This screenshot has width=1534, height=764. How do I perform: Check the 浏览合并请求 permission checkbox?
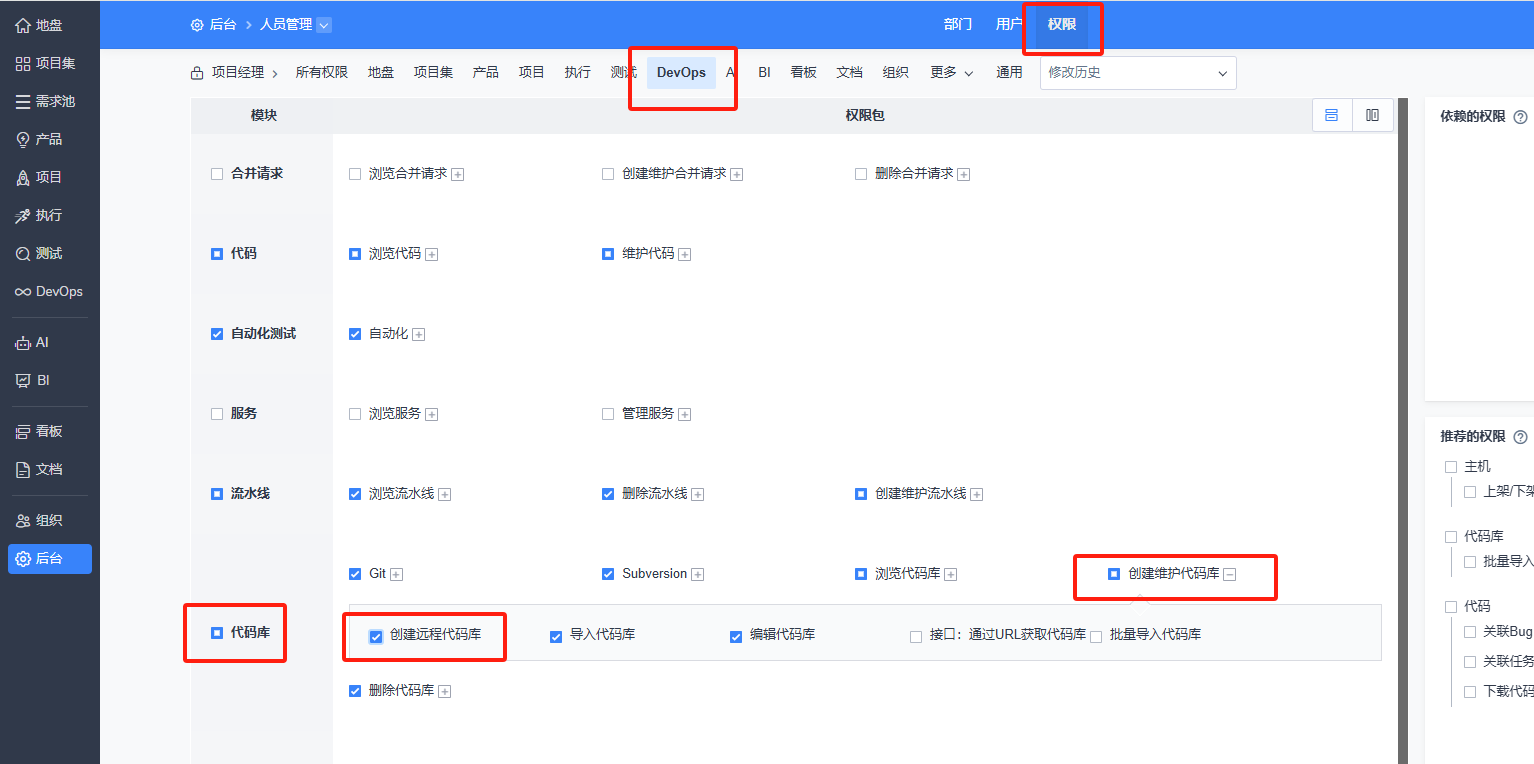tap(355, 174)
